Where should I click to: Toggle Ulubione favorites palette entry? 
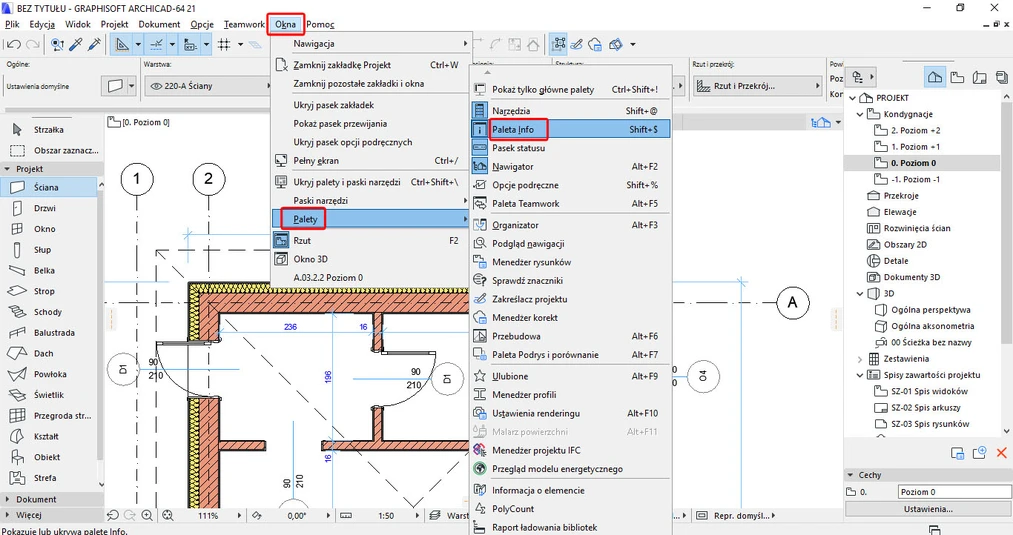point(571,376)
